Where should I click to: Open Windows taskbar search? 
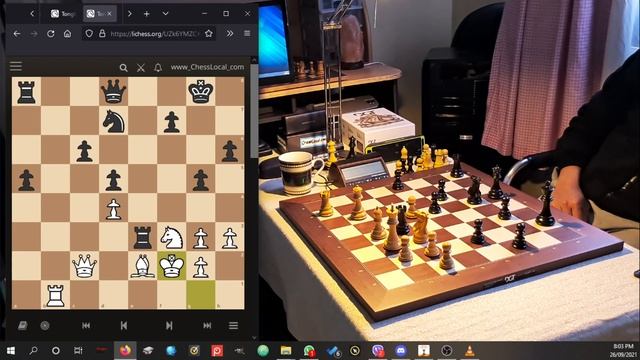(x=33, y=351)
